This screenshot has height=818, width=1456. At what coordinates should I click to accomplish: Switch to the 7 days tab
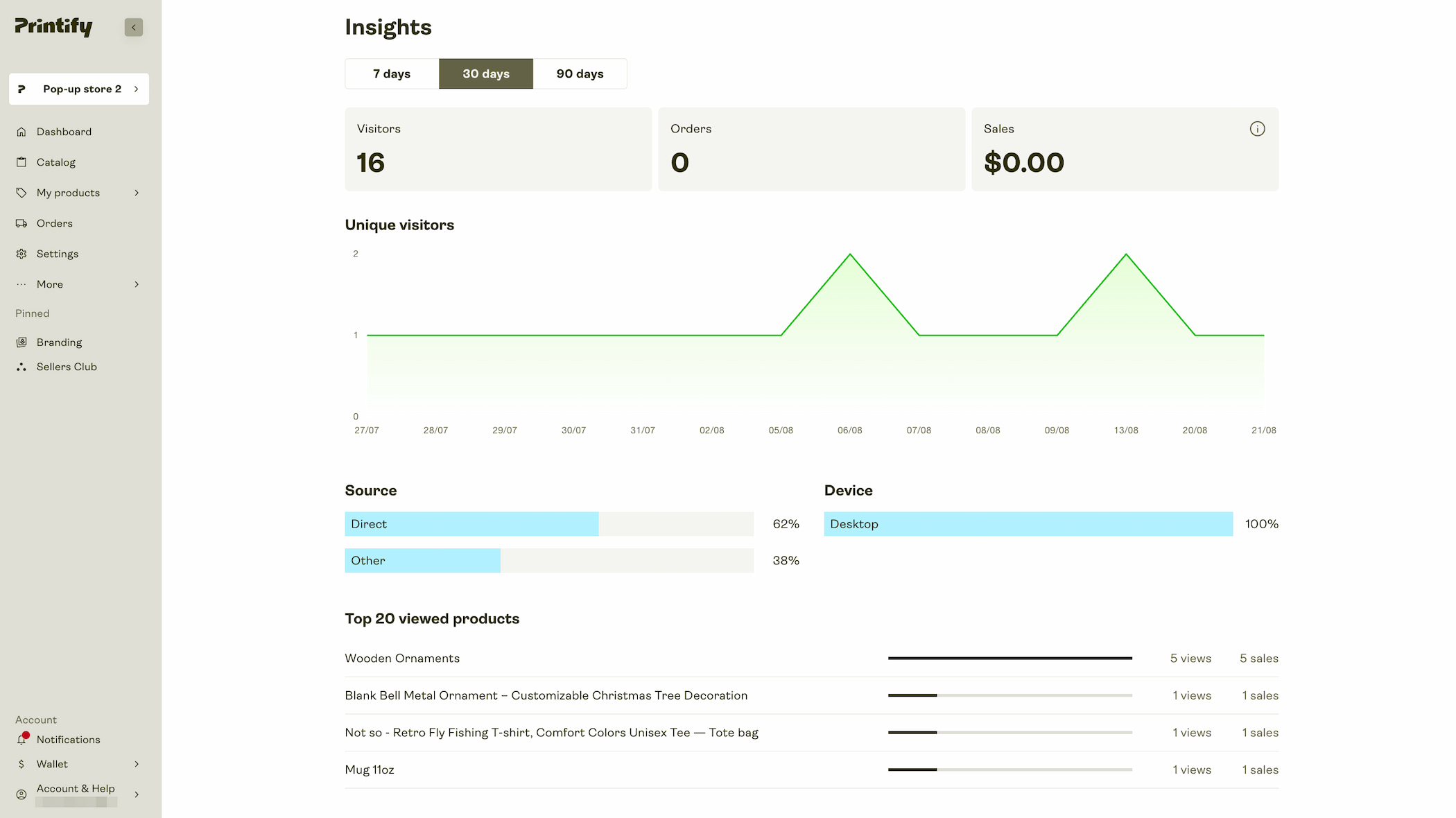(x=392, y=73)
